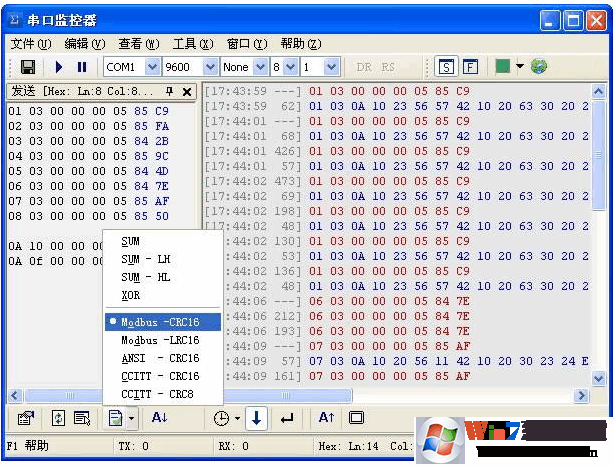Select SUM - HL checksum option
This screenshot has height=466, width=614.
pyautogui.click(x=163, y=277)
